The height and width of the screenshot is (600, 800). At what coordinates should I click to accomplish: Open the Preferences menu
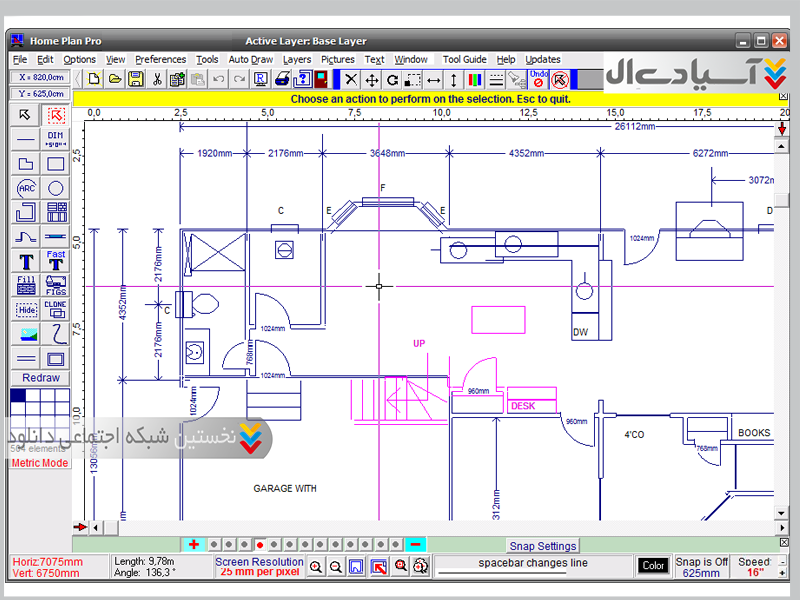tap(160, 59)
